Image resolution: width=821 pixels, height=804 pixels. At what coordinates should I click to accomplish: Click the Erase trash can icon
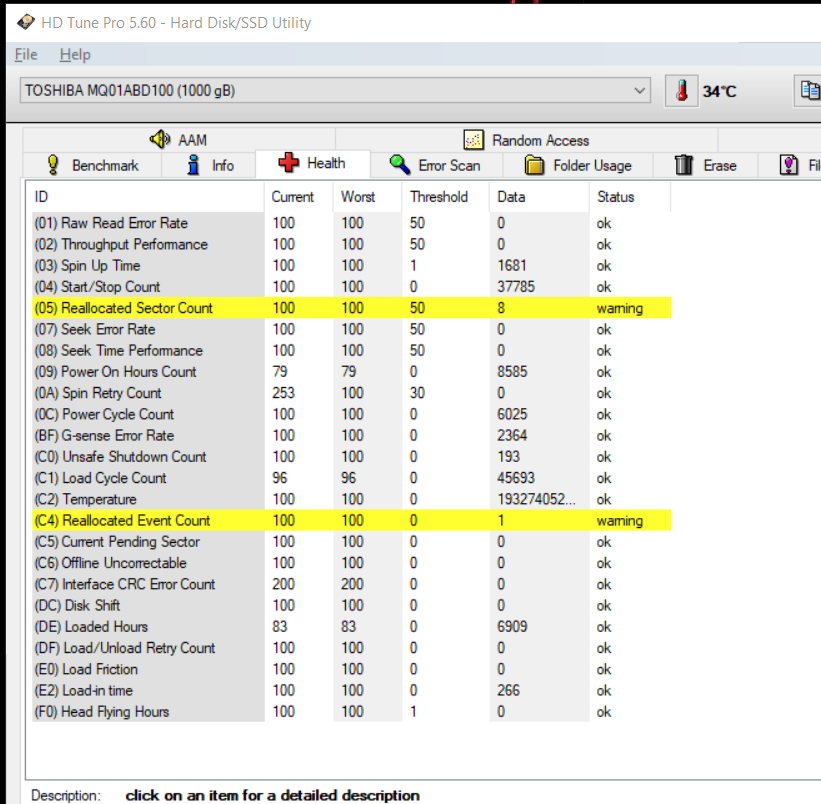(684, 165)
